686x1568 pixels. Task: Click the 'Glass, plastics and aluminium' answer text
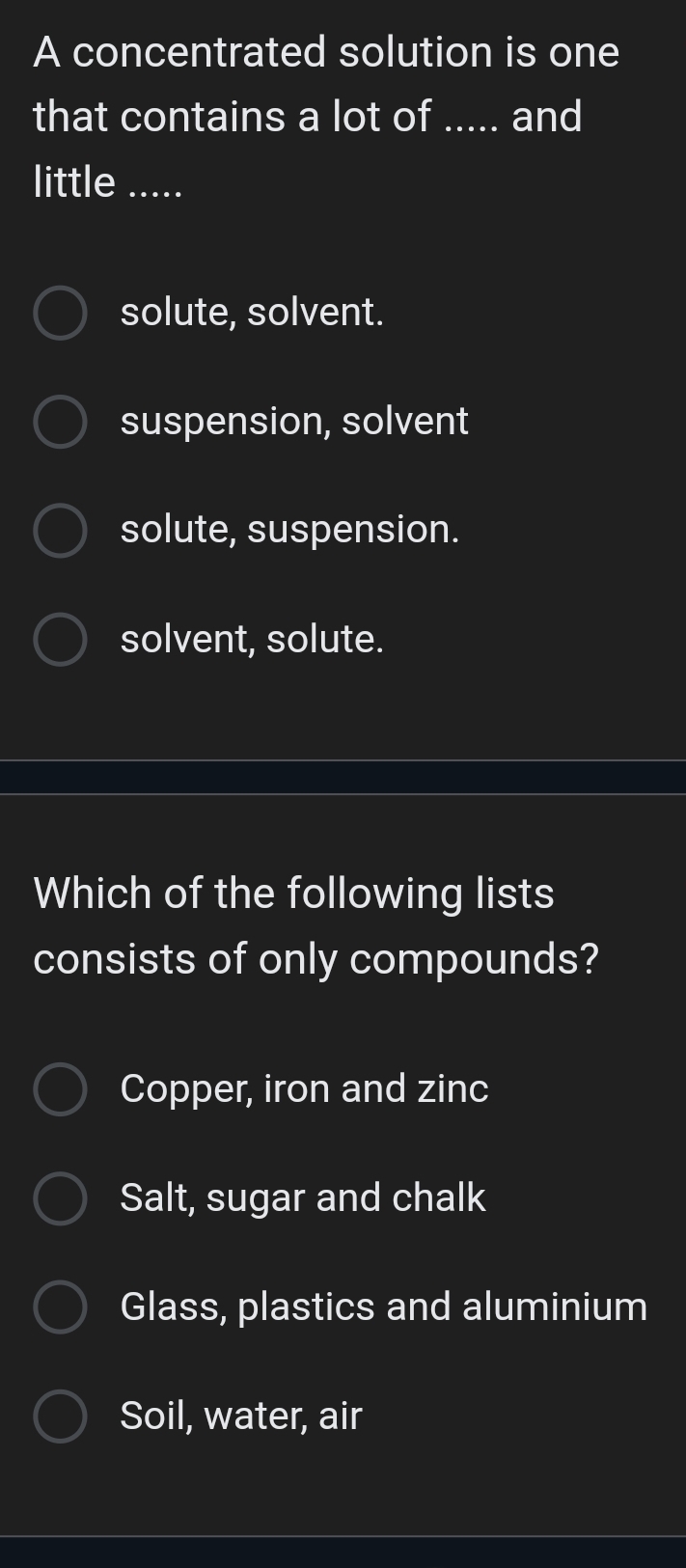click(x=384, y=1307)
